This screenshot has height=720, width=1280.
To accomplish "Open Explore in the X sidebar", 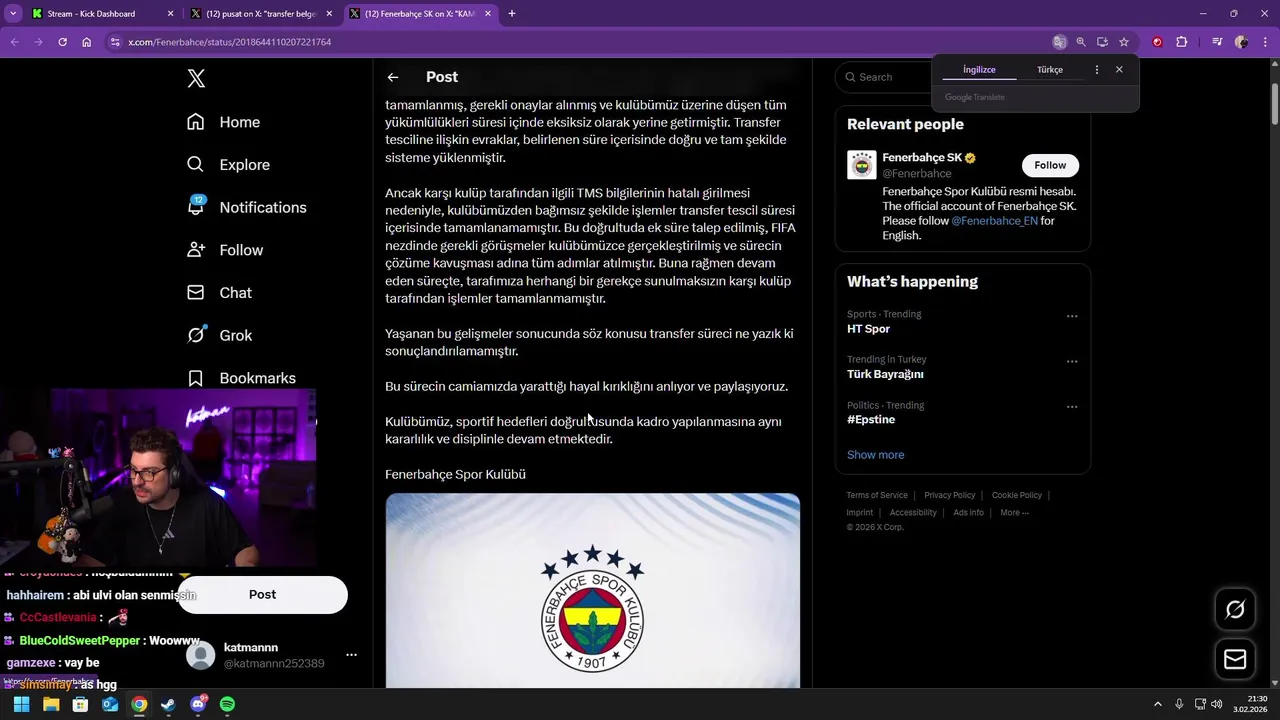I will (x=228, y=165).
